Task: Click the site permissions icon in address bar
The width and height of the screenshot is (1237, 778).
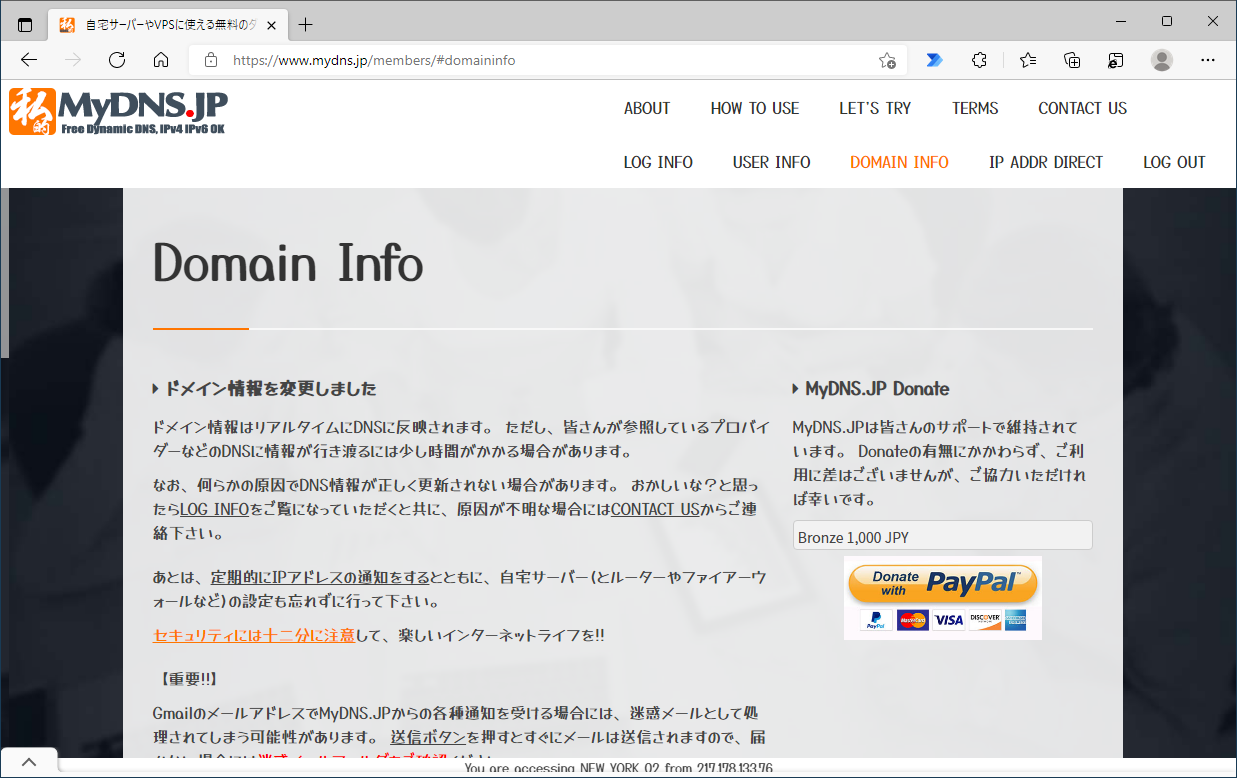Action: click(210, 60)
